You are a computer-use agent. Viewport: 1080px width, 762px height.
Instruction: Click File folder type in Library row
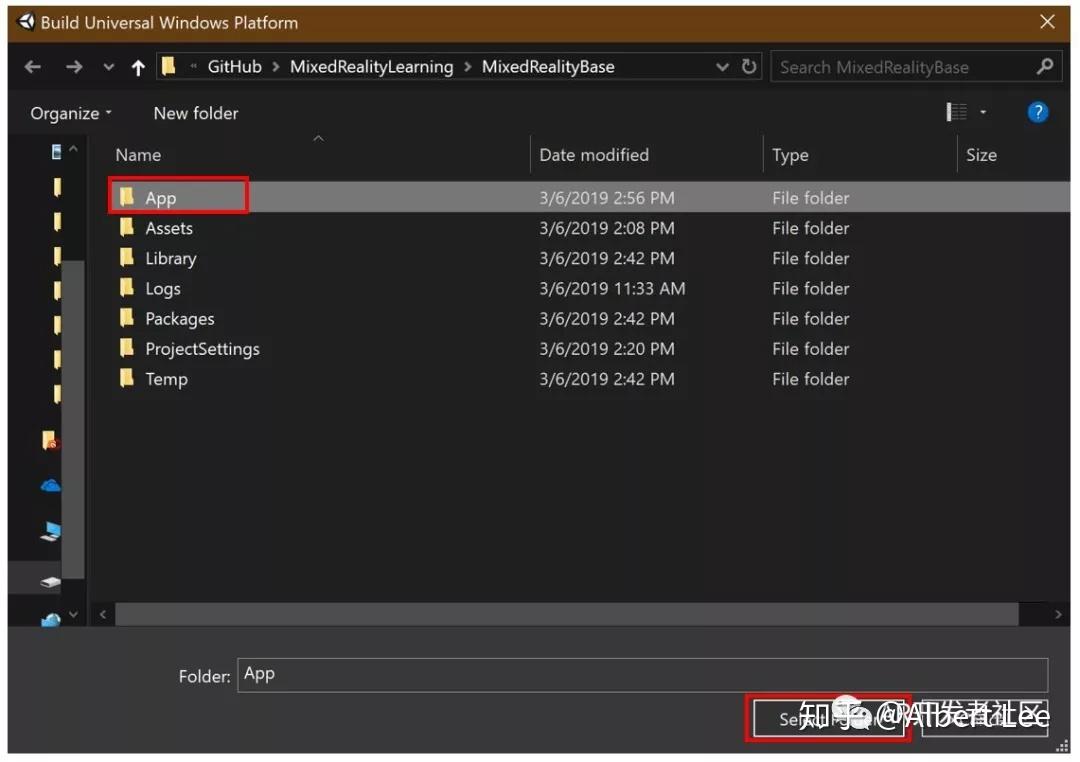click(811, 258)
